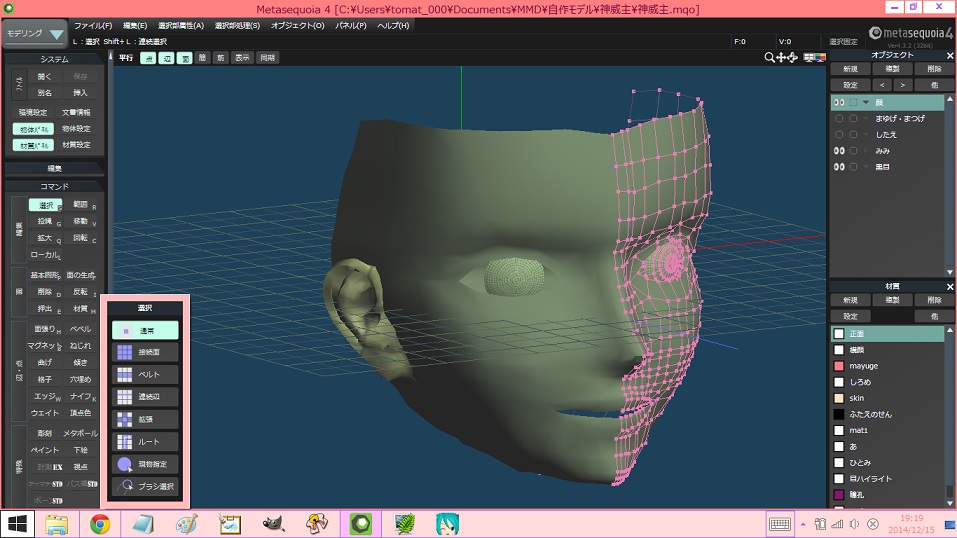Toggle visibility of みみ object
Viewport: 957px width, 538px height.
840,150
